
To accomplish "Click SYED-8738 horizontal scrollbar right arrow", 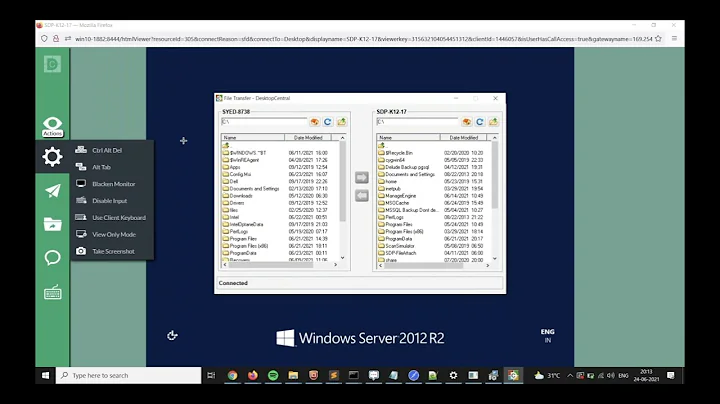I will coord(336,265).
